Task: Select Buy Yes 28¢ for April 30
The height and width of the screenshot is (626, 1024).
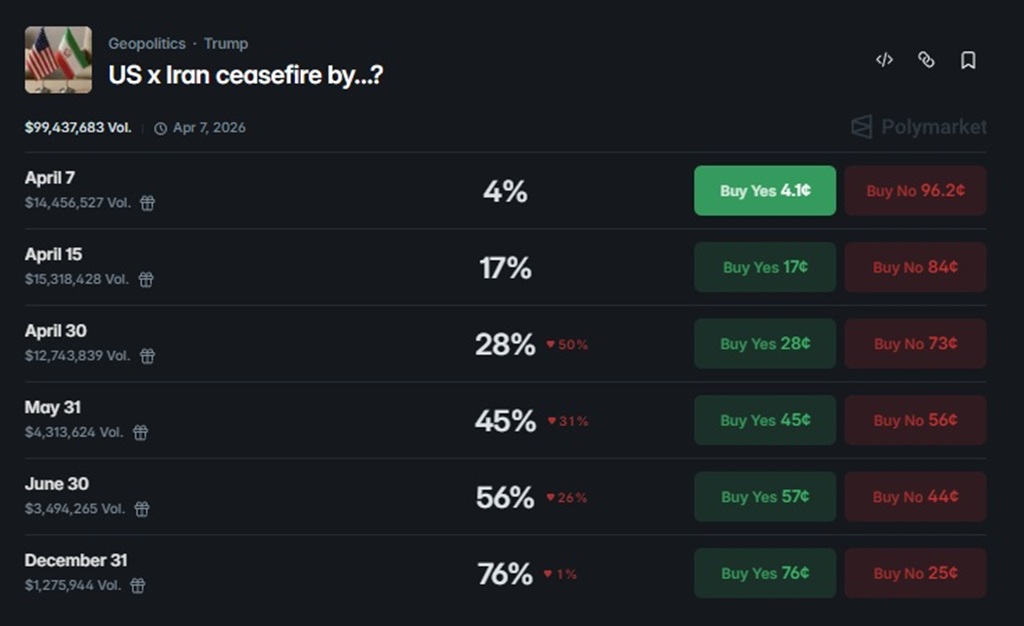Action: point(765,344)
